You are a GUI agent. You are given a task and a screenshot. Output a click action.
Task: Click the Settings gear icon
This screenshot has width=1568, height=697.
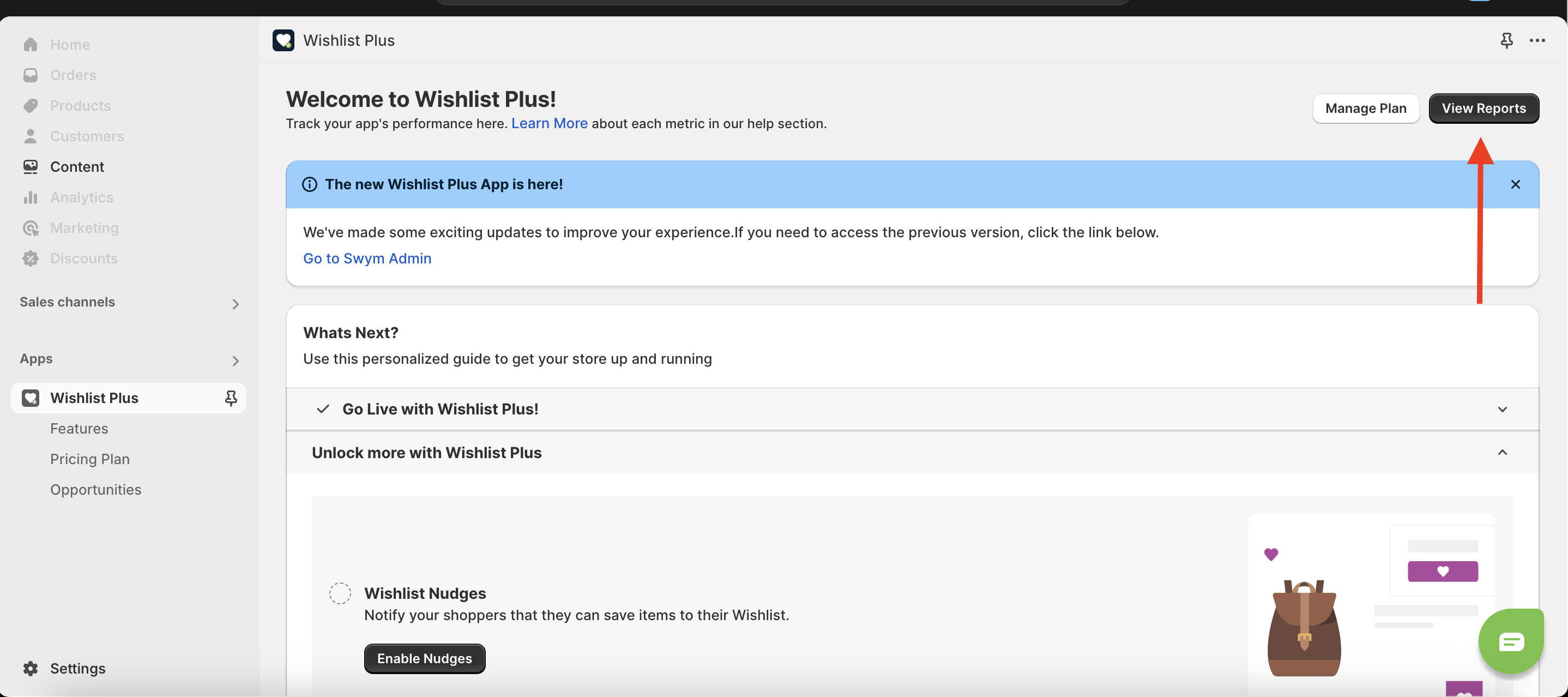point(31,669)
